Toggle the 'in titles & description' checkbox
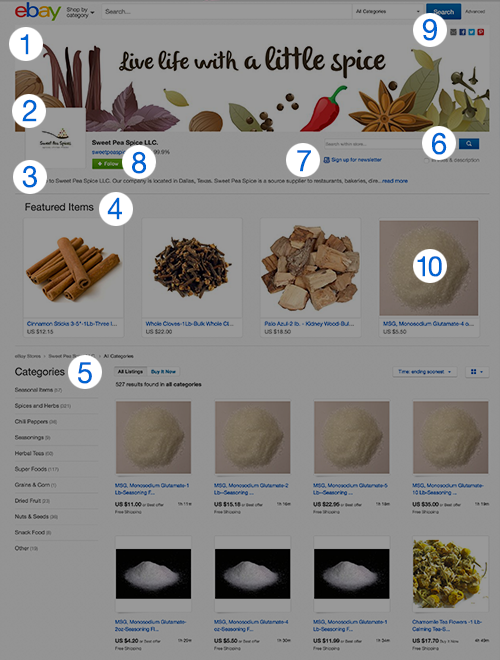 click(427, 160)
